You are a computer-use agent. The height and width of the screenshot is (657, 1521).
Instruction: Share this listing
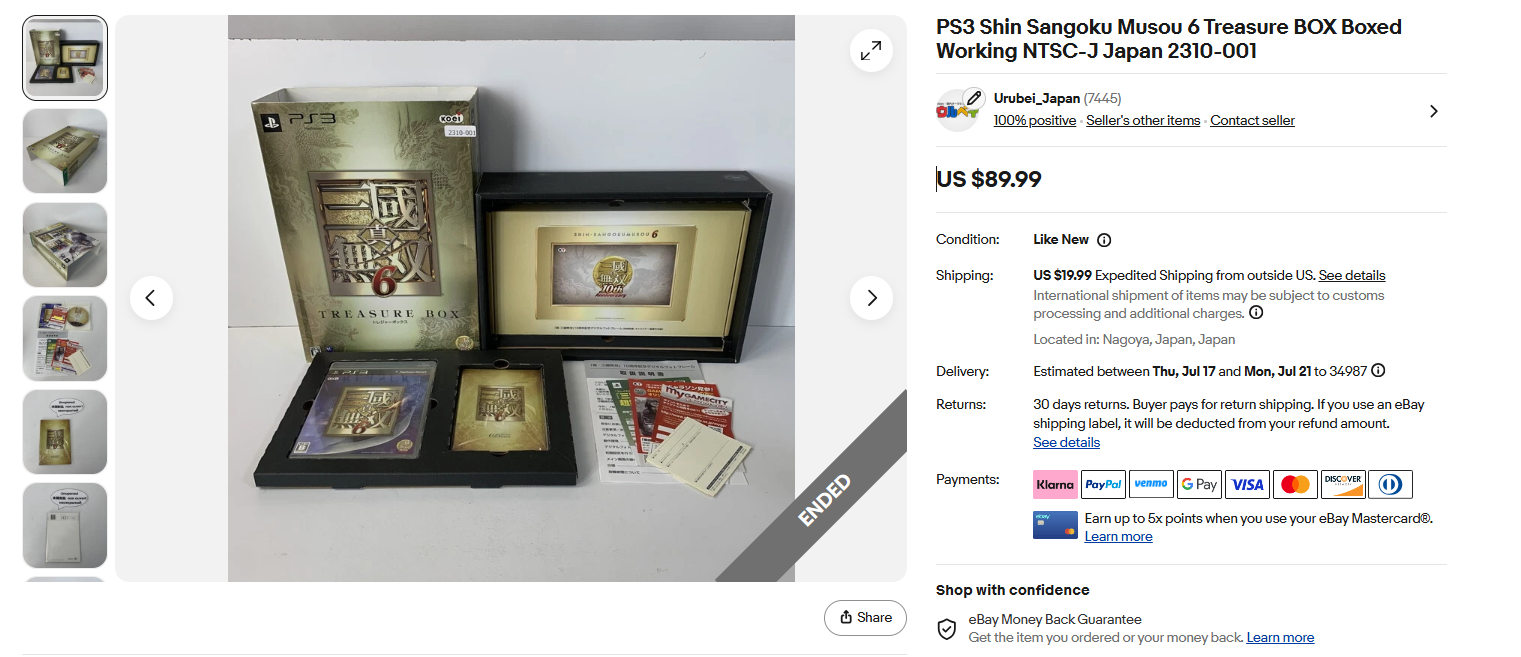(865, 617)
